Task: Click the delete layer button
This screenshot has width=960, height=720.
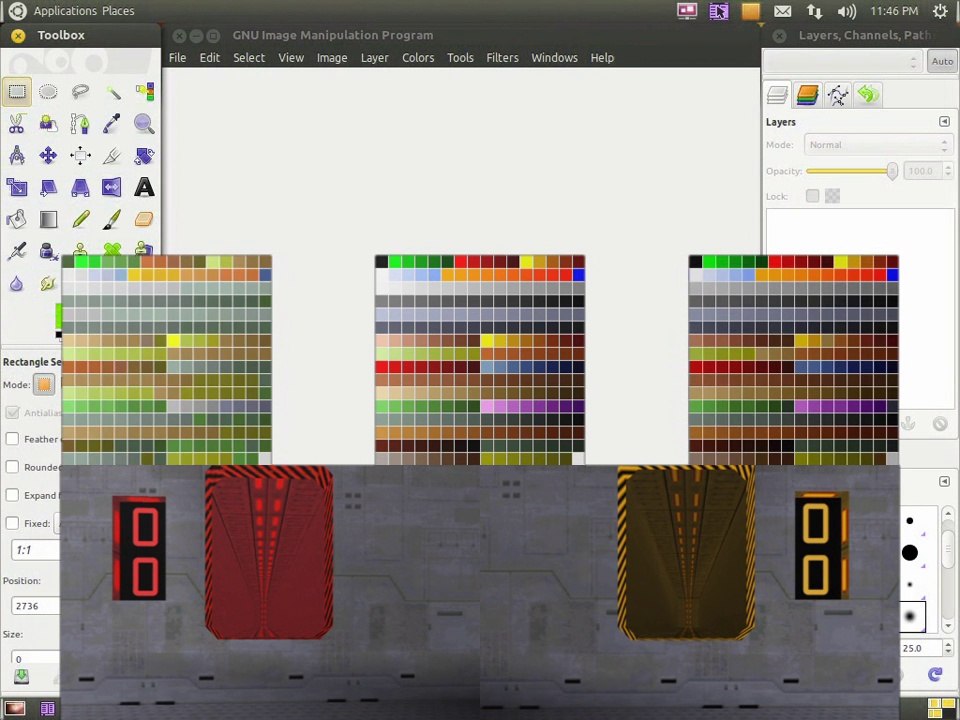Action: point(940,423)
